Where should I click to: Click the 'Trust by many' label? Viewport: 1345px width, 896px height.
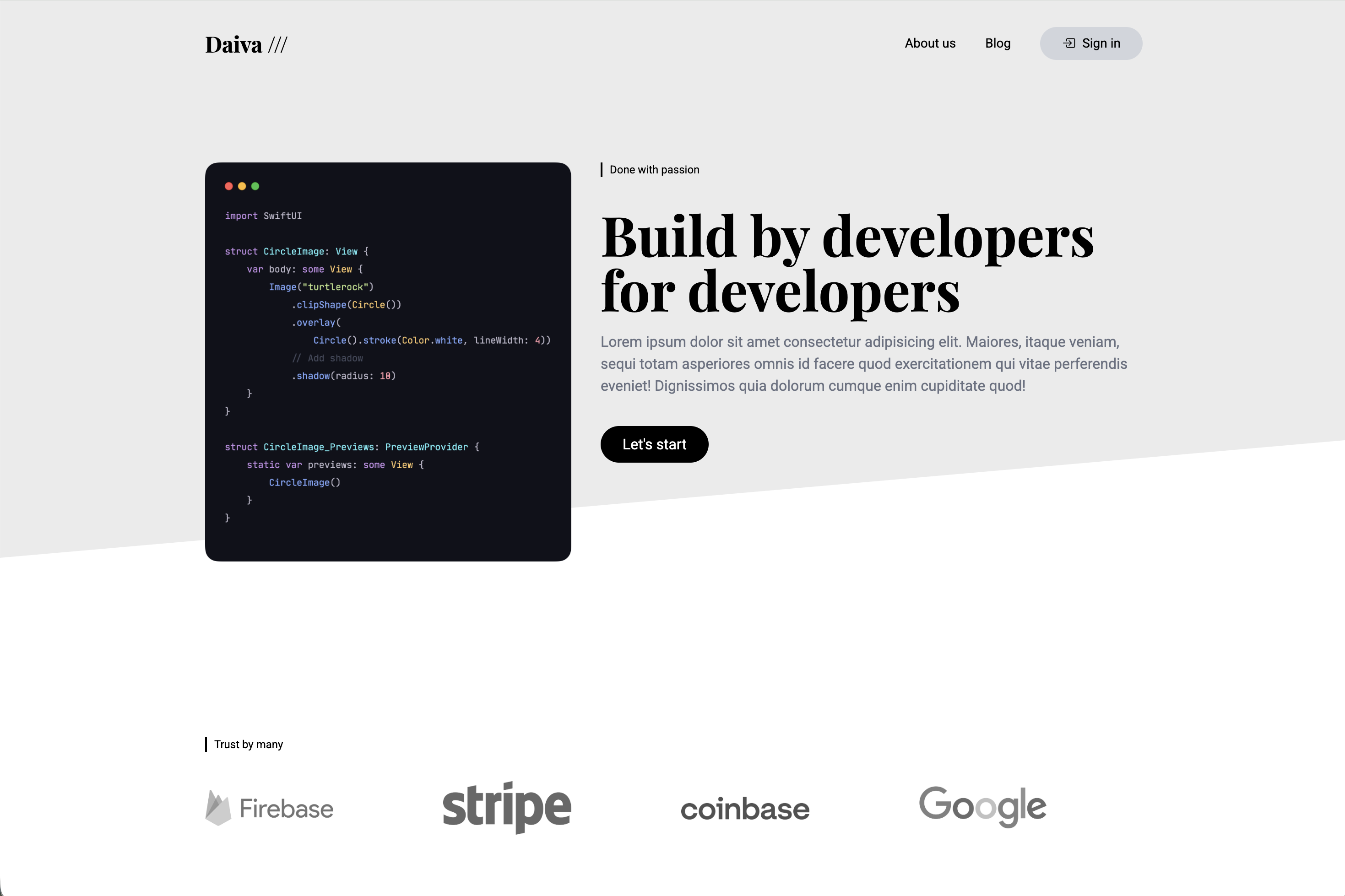coord(249,745)
